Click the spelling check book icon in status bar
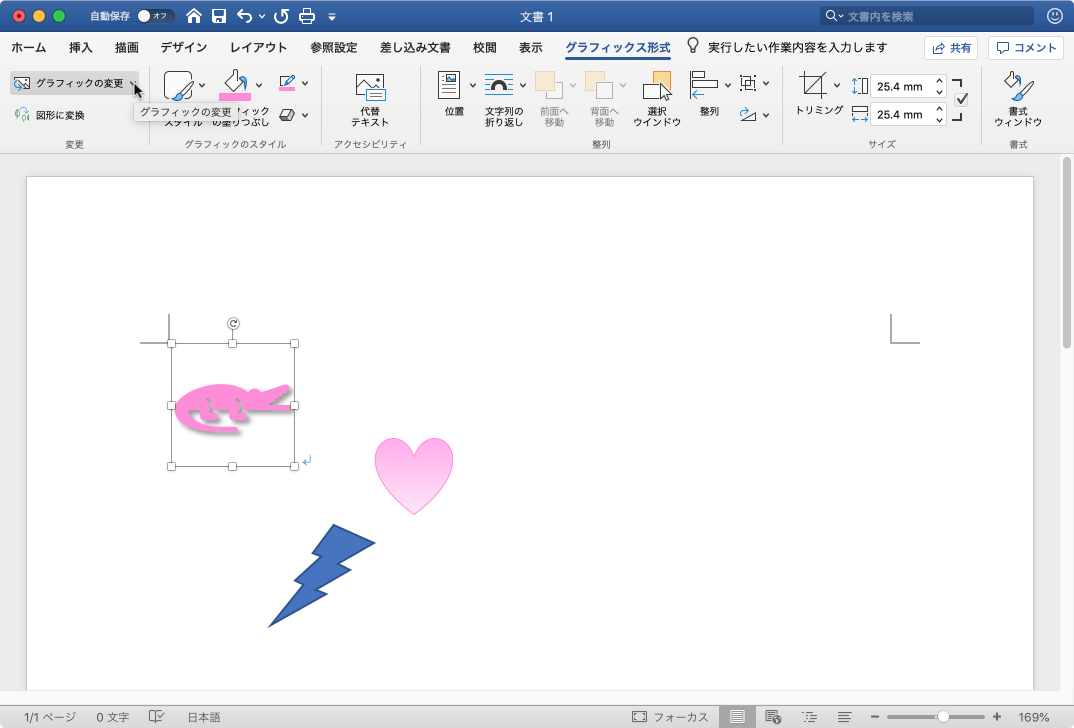Viewport: 1074px width, 728px height. (156, 716)
